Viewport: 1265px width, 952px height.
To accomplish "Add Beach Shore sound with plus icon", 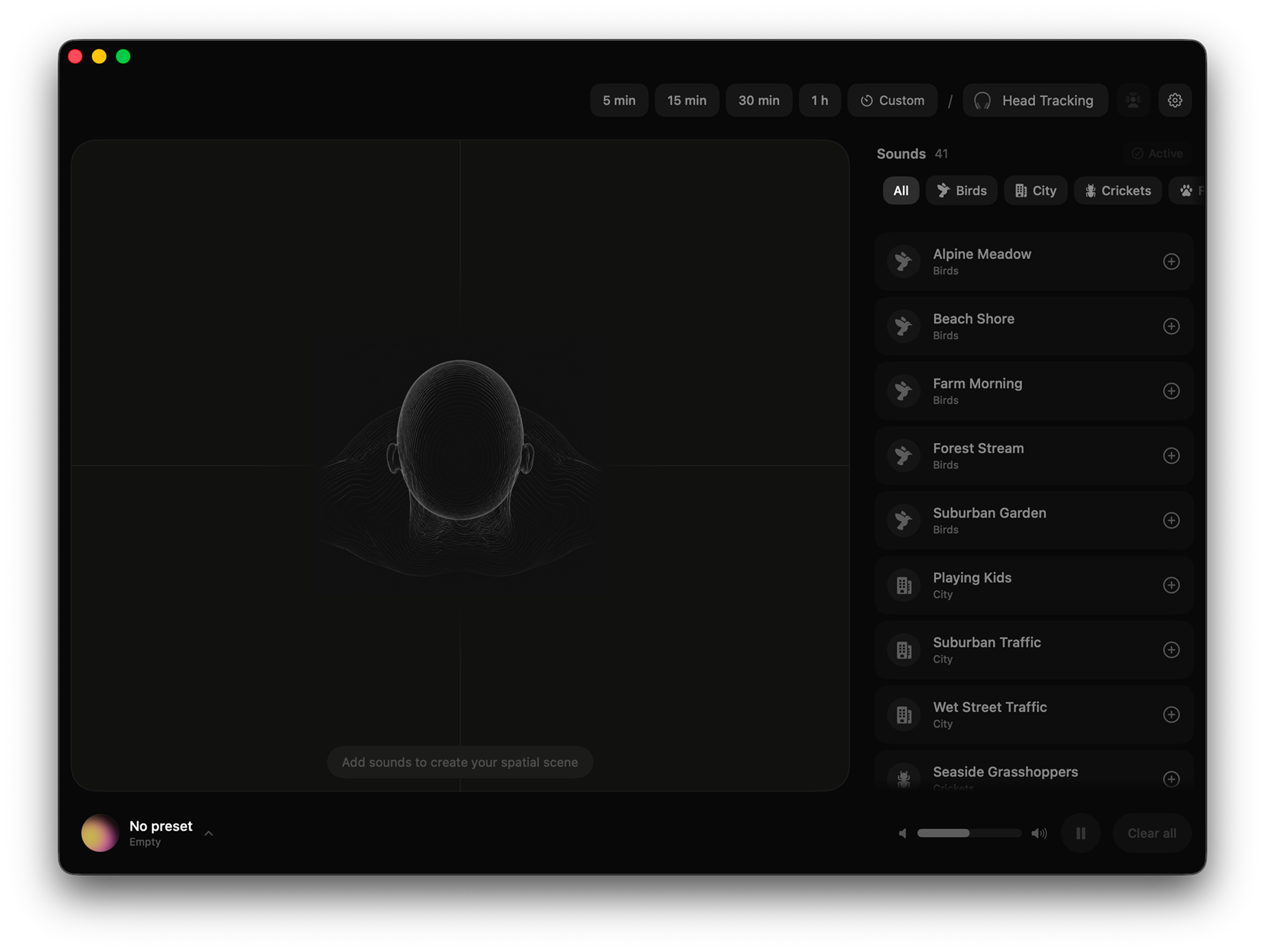I will pos(1171,327).
